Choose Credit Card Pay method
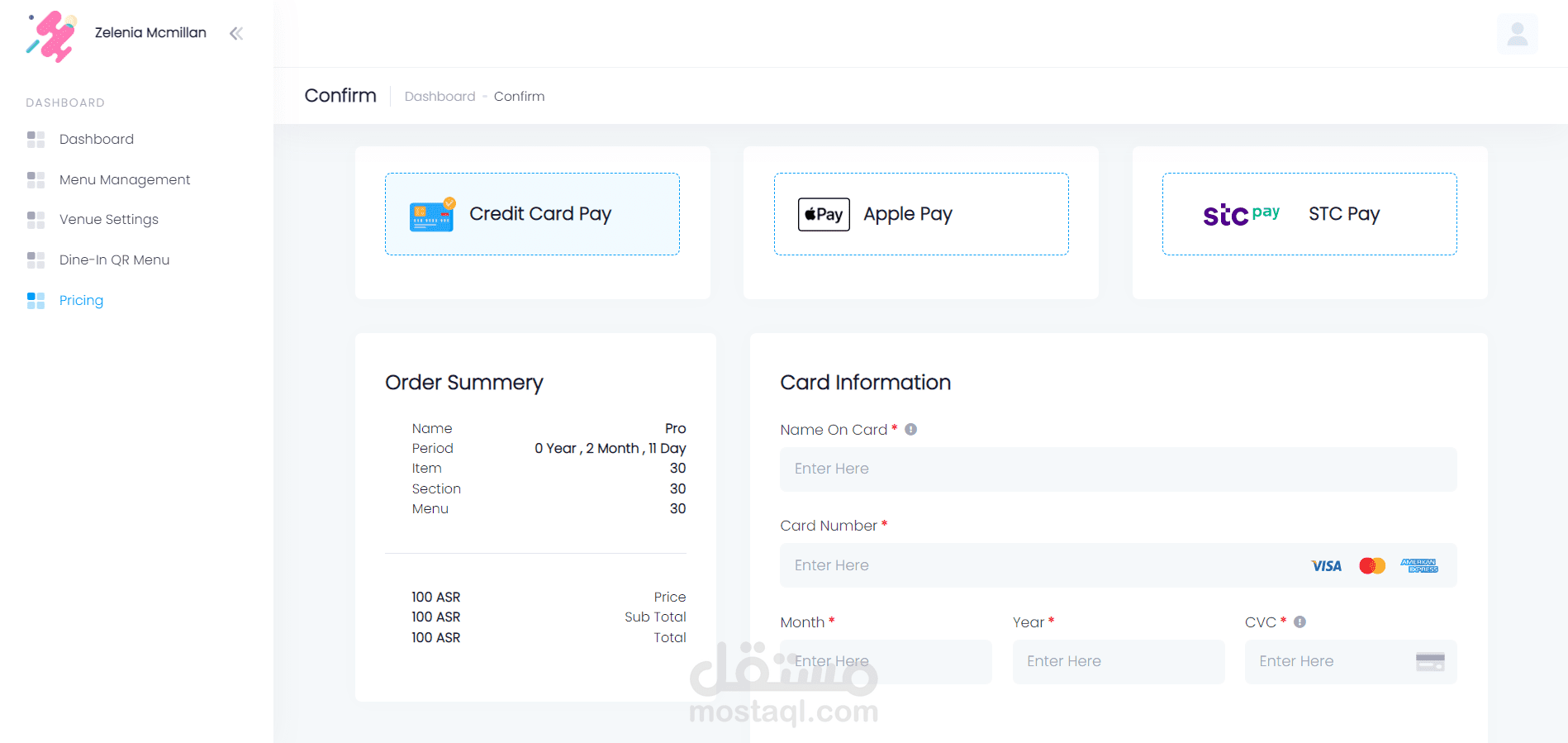Viewport: 1568px width, 743px height. click(532, 214)
